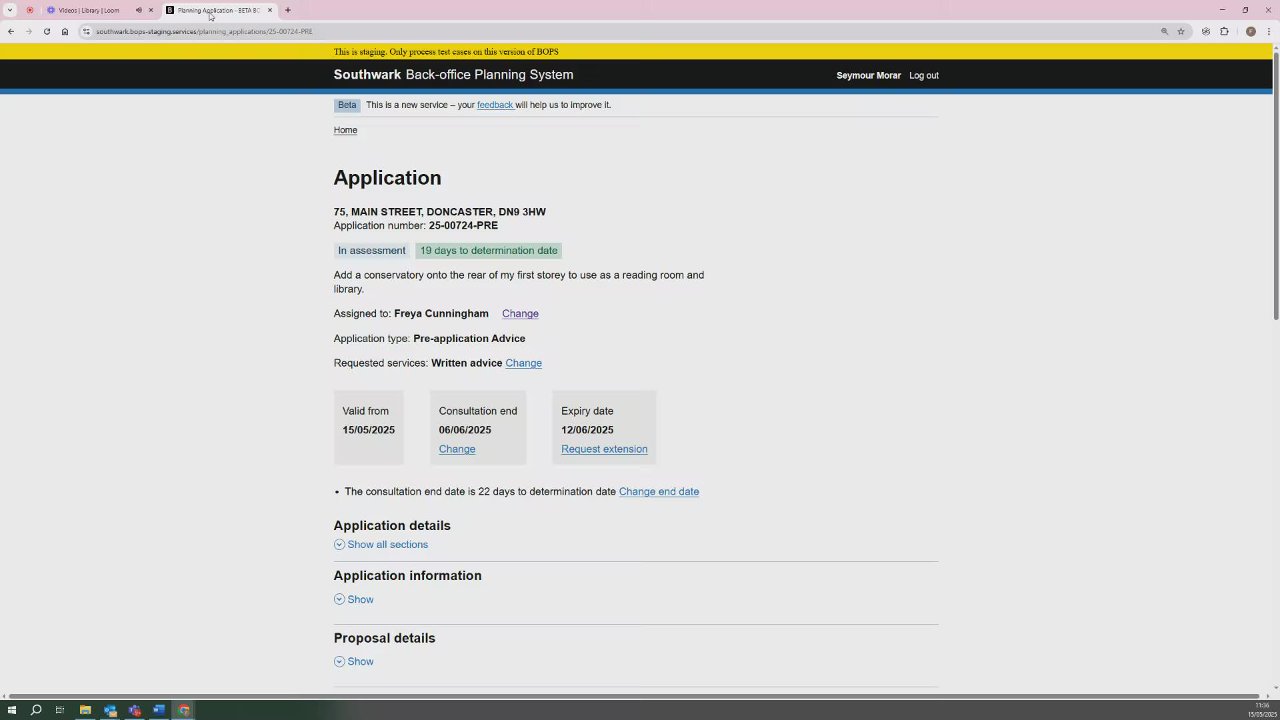Screen dimensions: 1280x720
Task: Open the browser home page
Action: tap(65, 32)
